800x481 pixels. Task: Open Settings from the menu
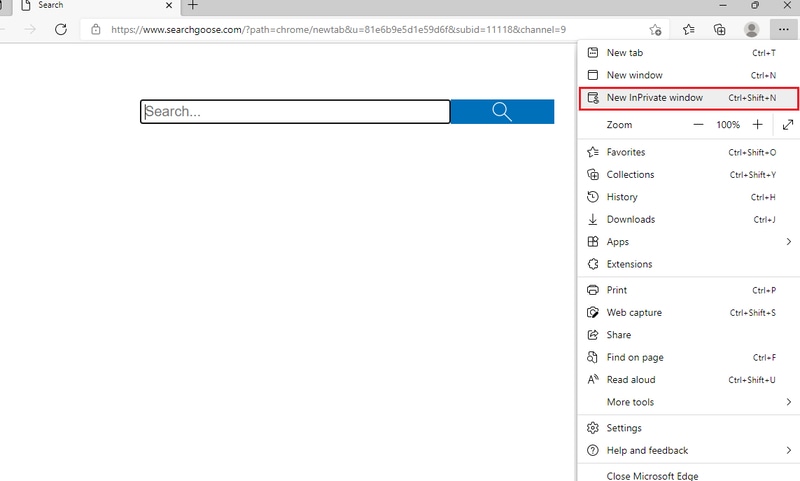pyautogui.click(x=688, y=428)
